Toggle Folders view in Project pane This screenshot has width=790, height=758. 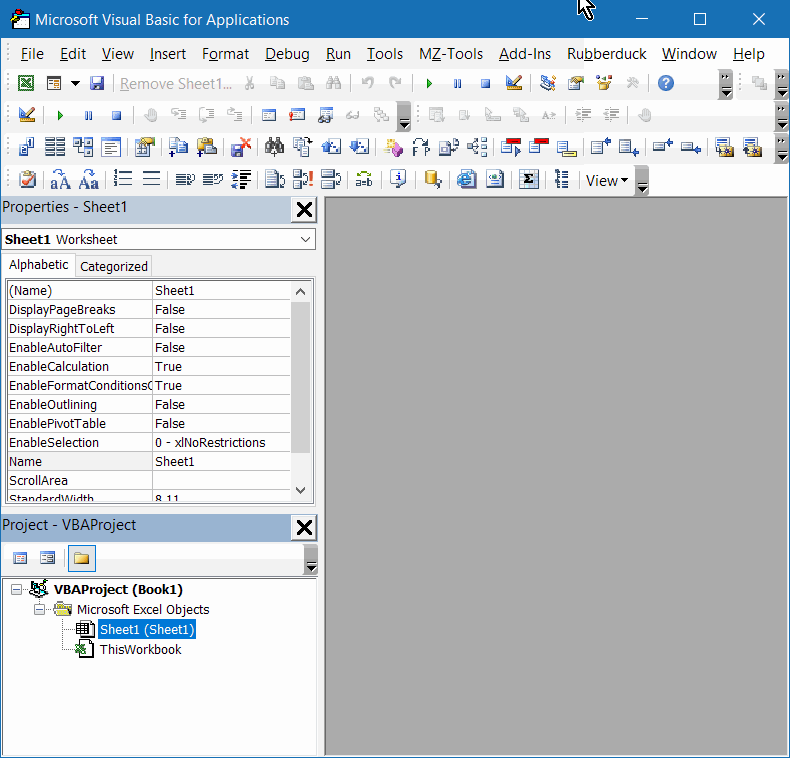pos(82,558)
